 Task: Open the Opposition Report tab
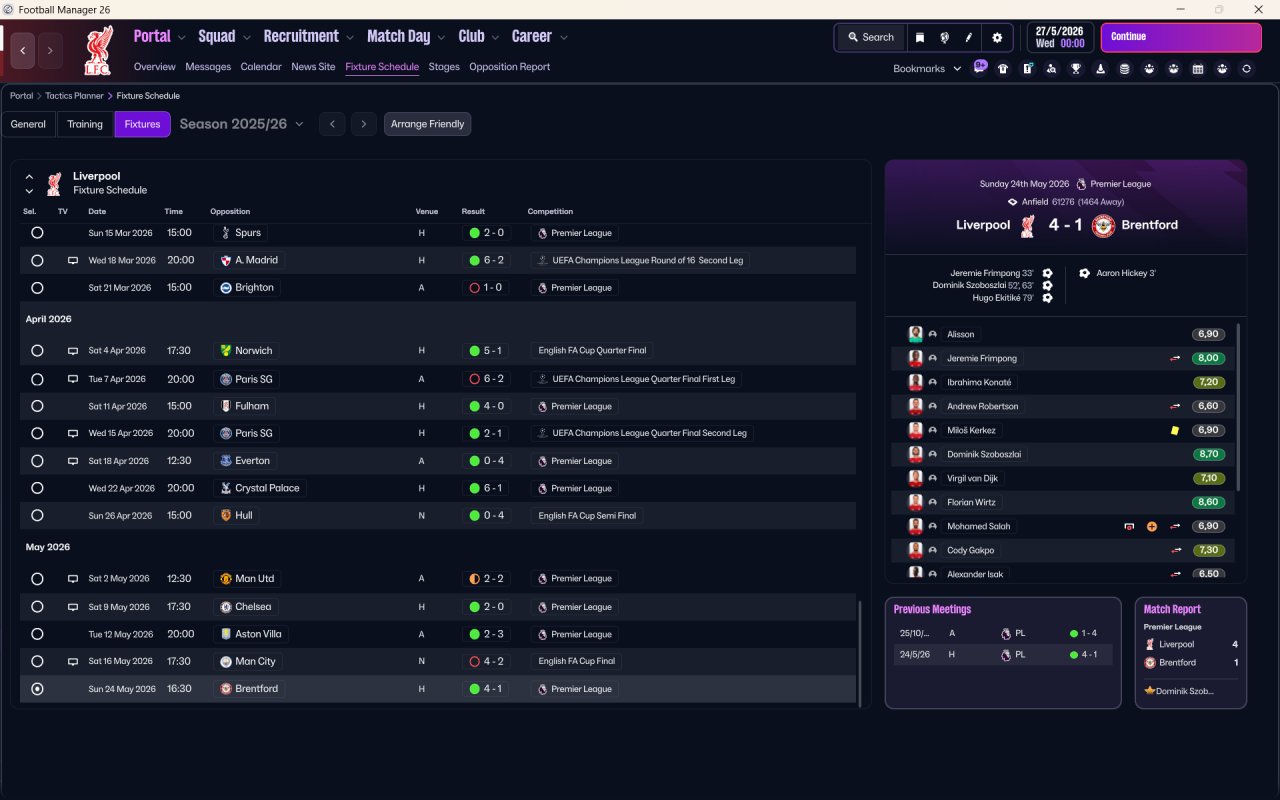tap(509, 67)
